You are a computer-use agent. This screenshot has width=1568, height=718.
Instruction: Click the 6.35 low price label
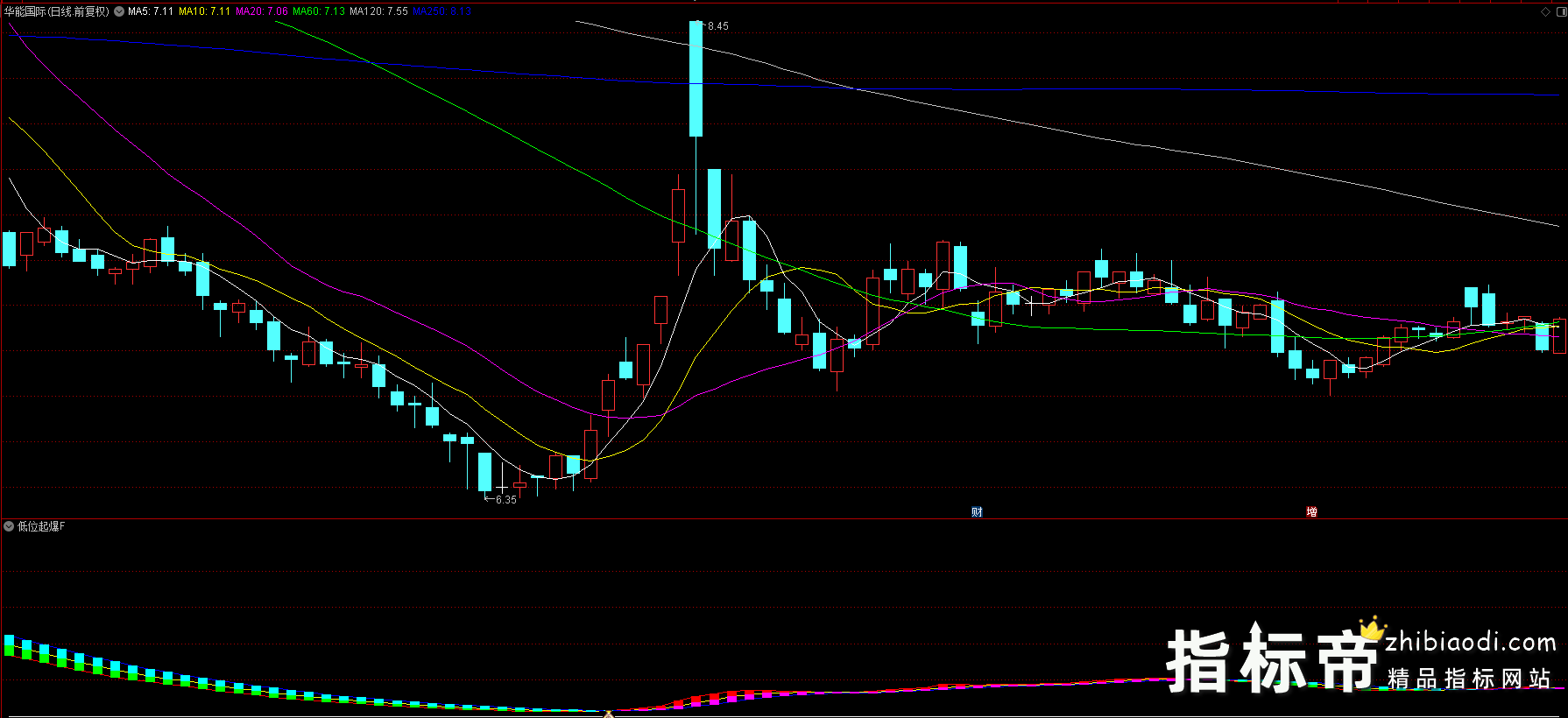(x=505, y=500)
